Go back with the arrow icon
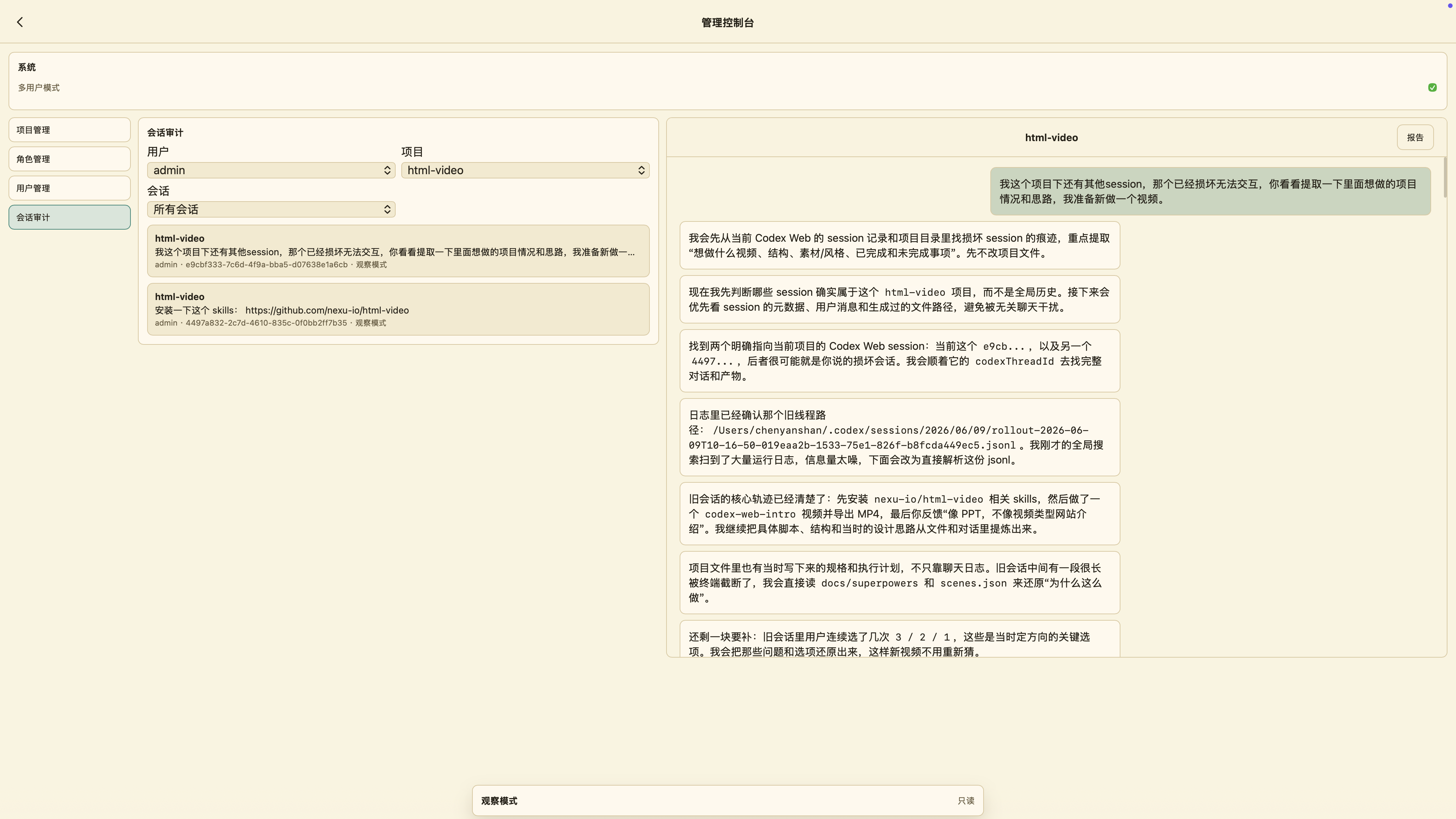The image size is (1456, 819). point(20,22)
